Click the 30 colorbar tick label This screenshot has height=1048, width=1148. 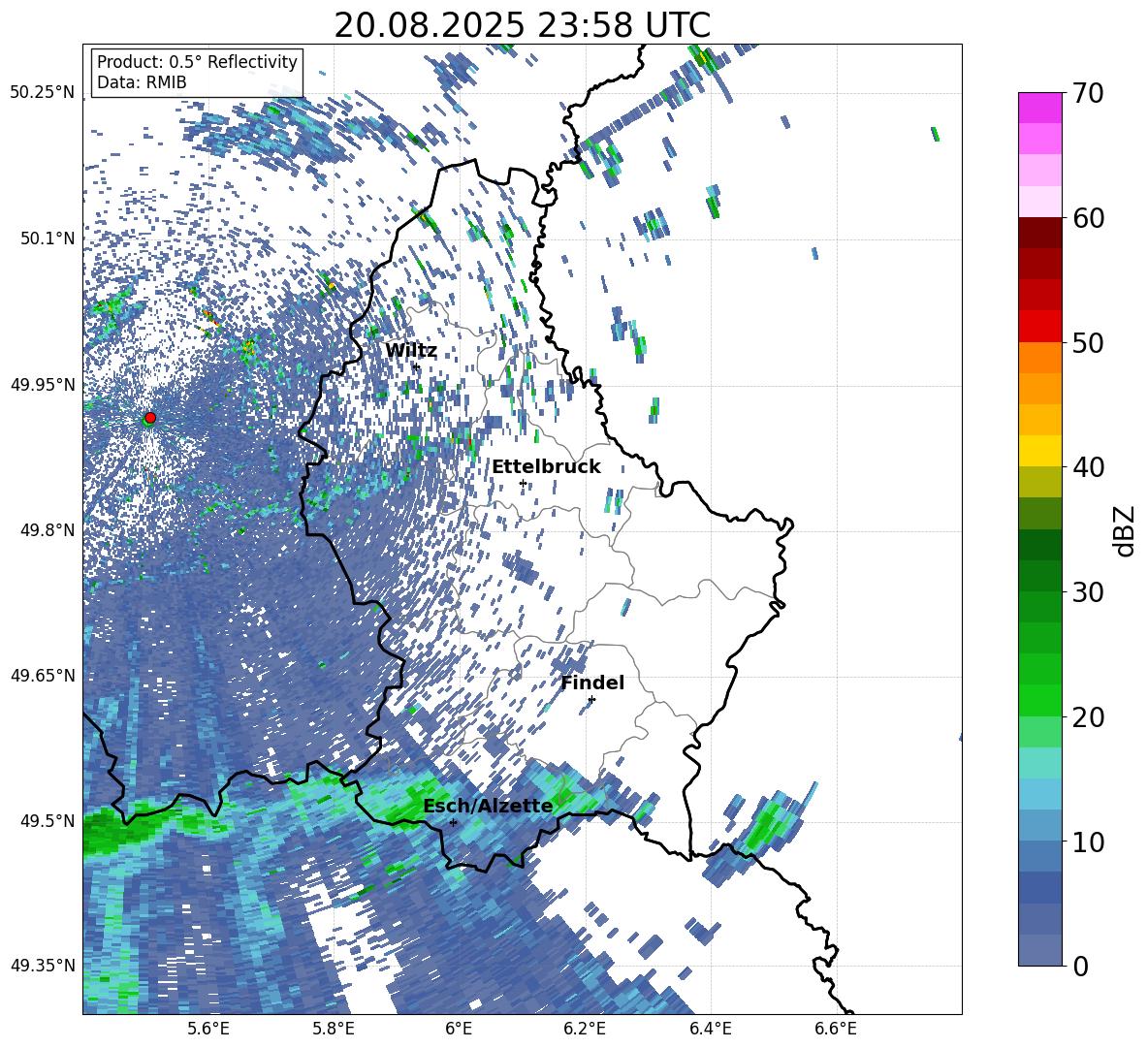pyautogui.click(x=1088, y=592)
